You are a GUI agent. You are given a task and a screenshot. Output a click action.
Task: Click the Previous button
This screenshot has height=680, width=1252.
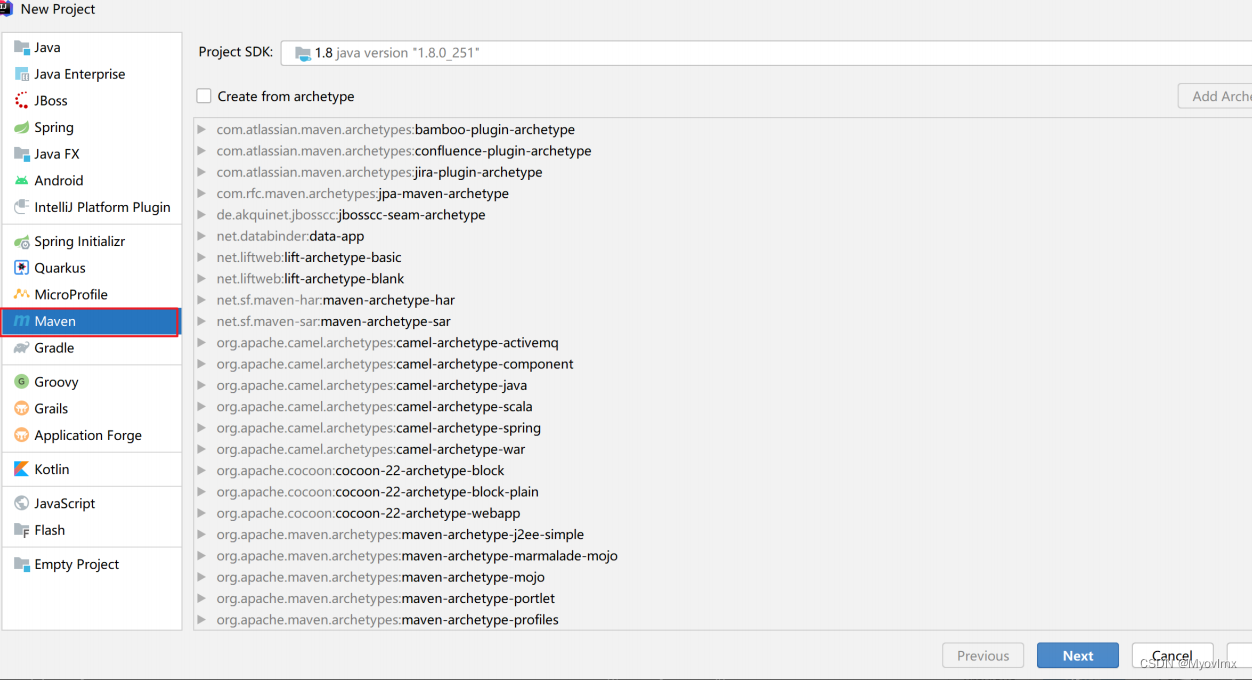pos(983,656)
